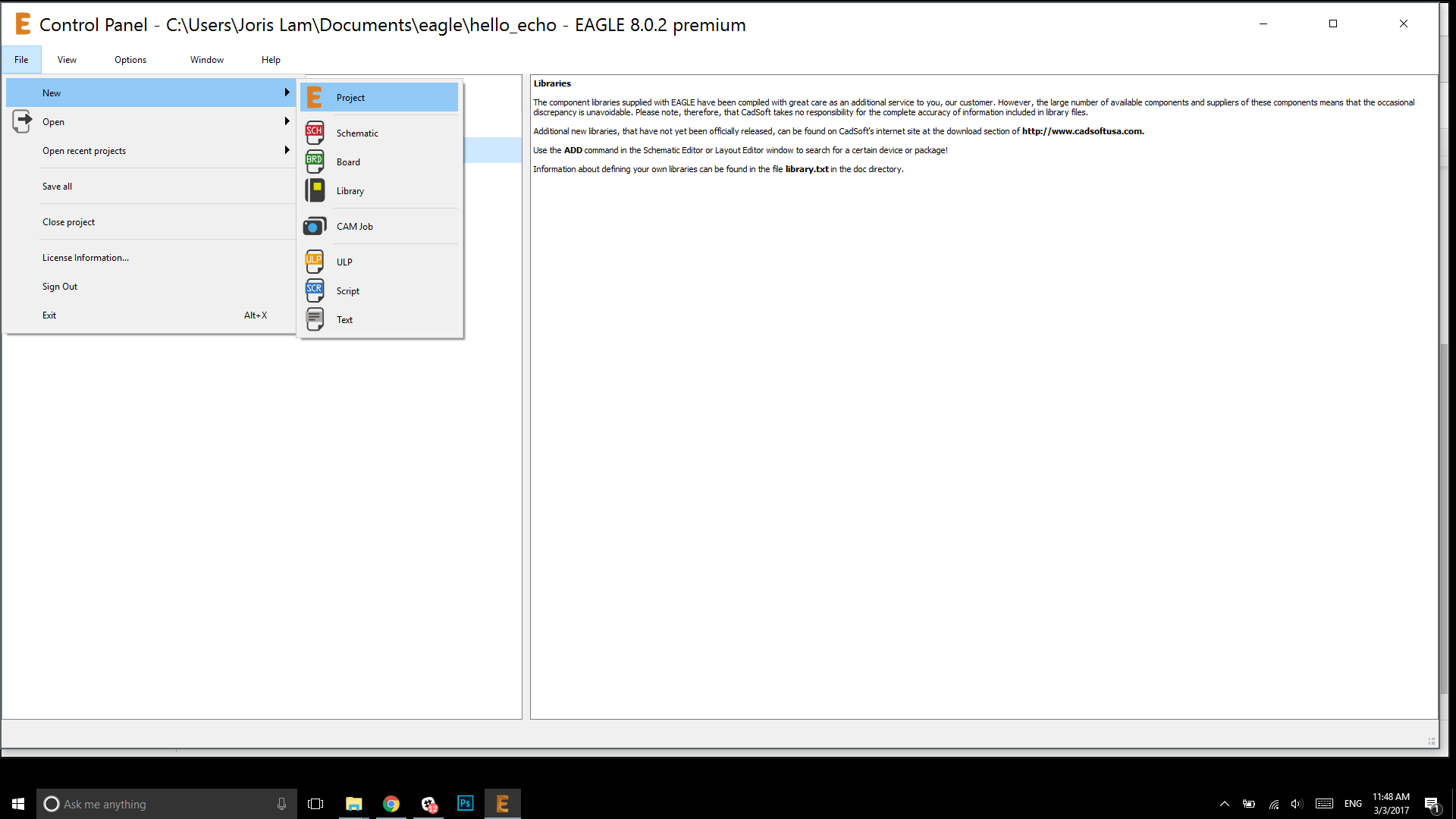The width and height of the screenshot is (1456, 819).
Task: Click the Text document icon
Action: pos(315,319)
